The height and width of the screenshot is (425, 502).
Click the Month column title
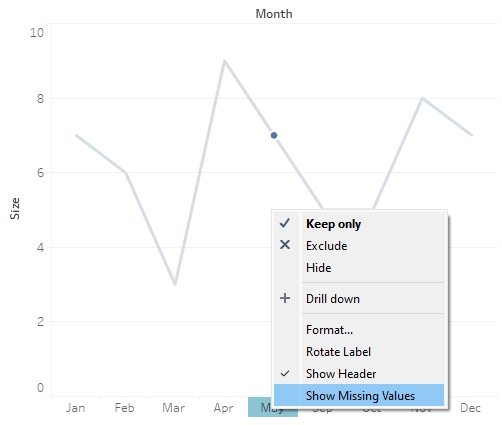click(x=274, y=14)
